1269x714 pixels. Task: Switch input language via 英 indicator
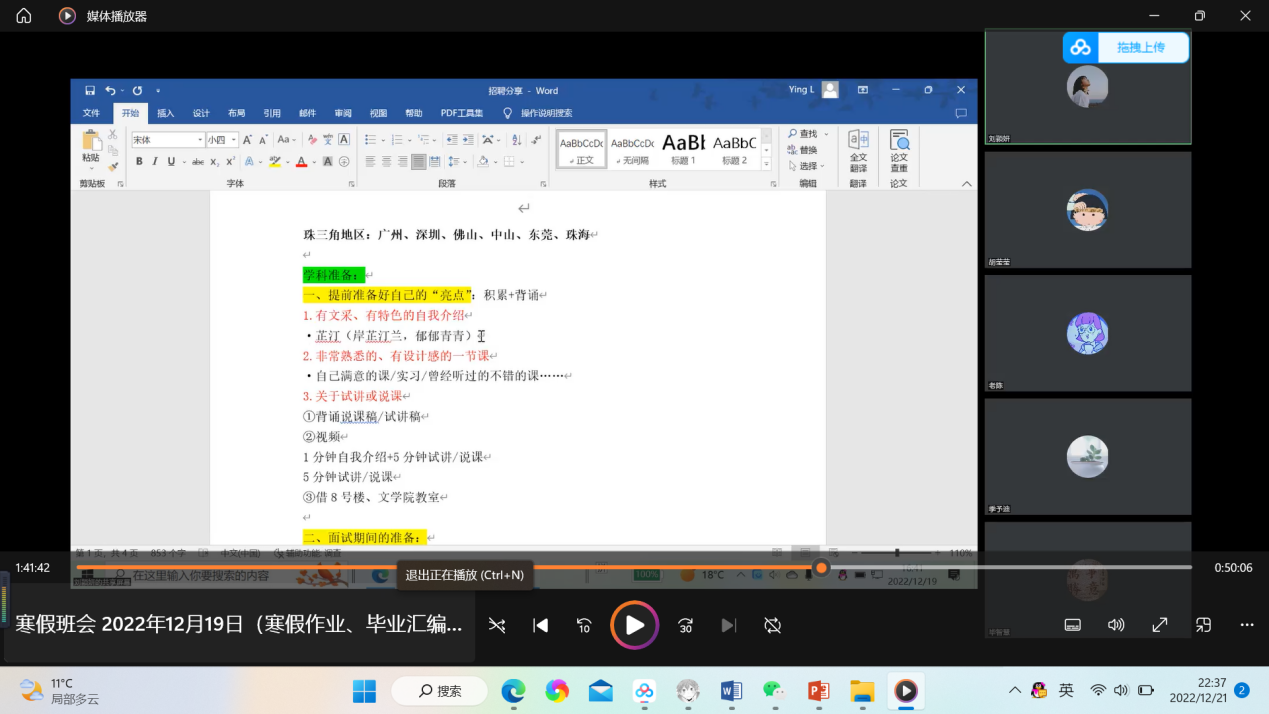pyautogui.click(x=1067, y=690)
